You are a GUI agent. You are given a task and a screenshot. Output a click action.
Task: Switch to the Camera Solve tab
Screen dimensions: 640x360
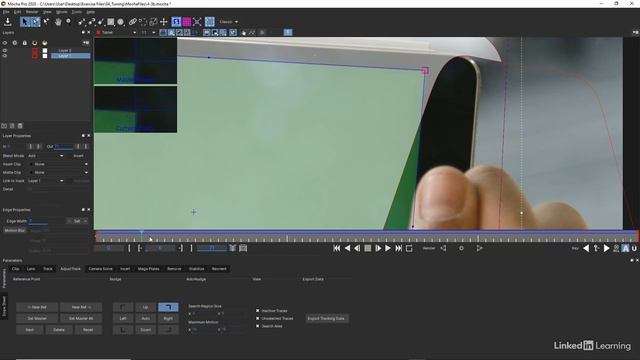tap(100, 269)
